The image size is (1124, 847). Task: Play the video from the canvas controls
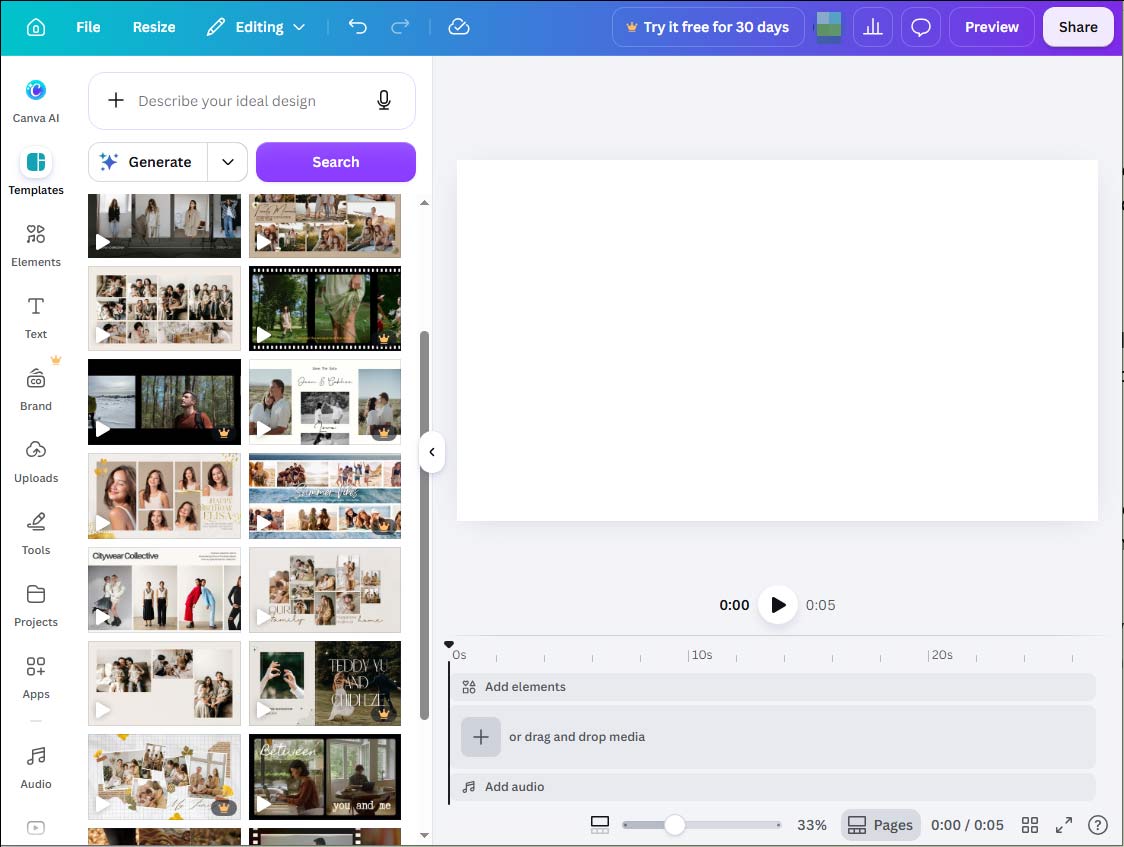[778, 605]
